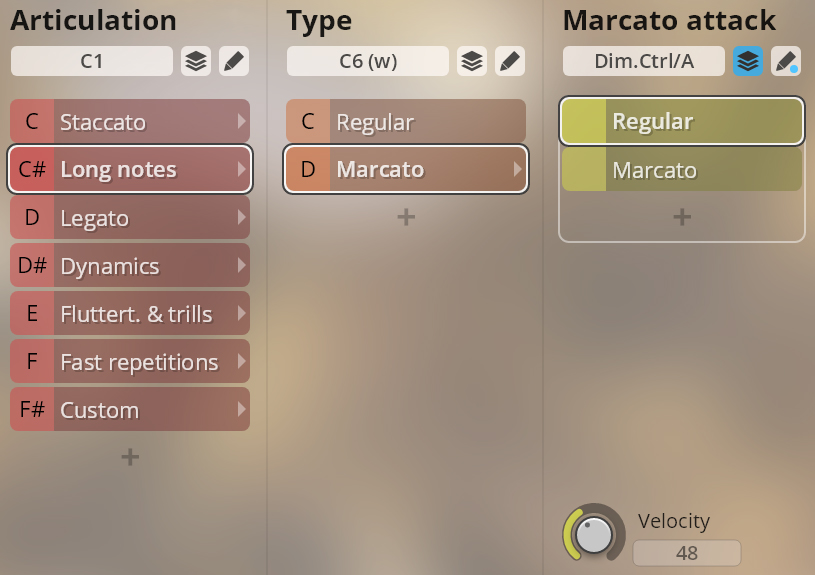Select the Regular marcato attack option
815x575 pixels.
pyautogui.click(x=682, y=122)
